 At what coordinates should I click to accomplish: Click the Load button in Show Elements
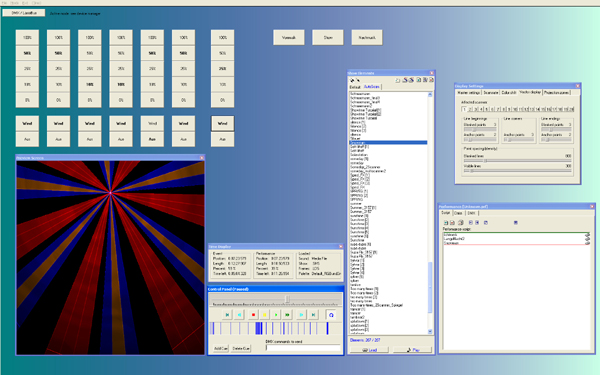click(370, 350)
